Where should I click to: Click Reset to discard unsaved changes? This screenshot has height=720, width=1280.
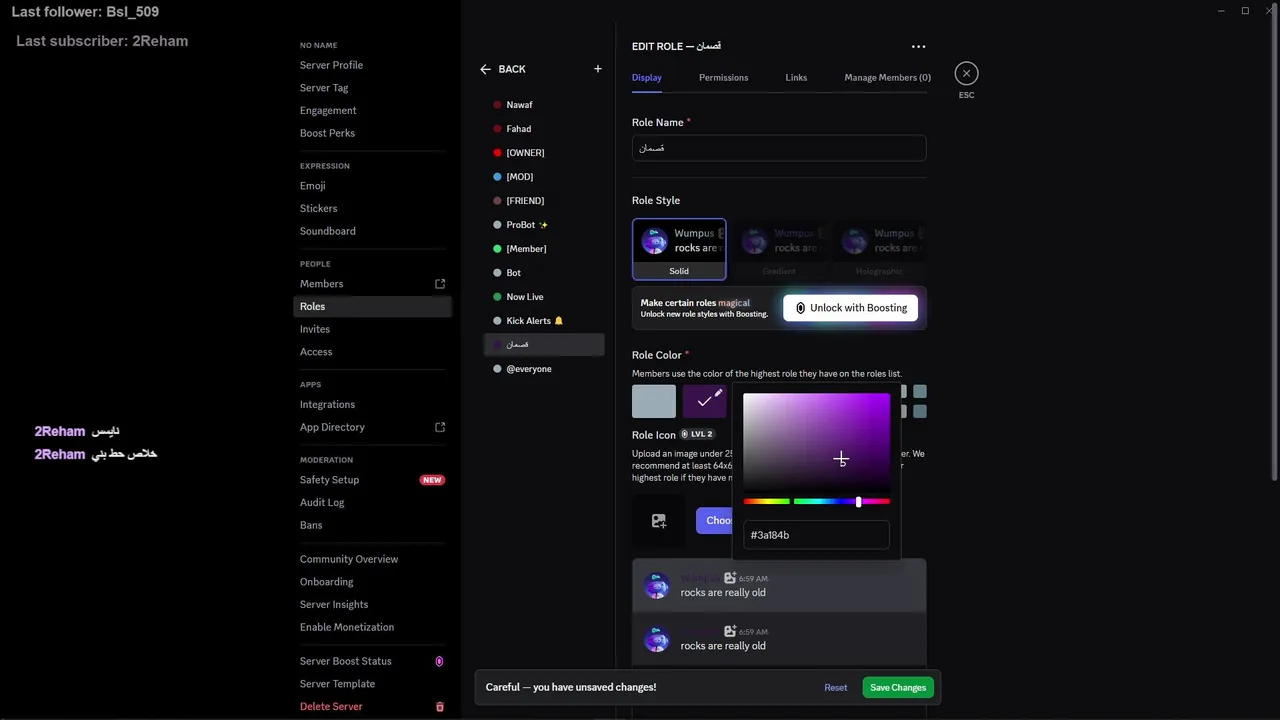(x=836, y=687)
